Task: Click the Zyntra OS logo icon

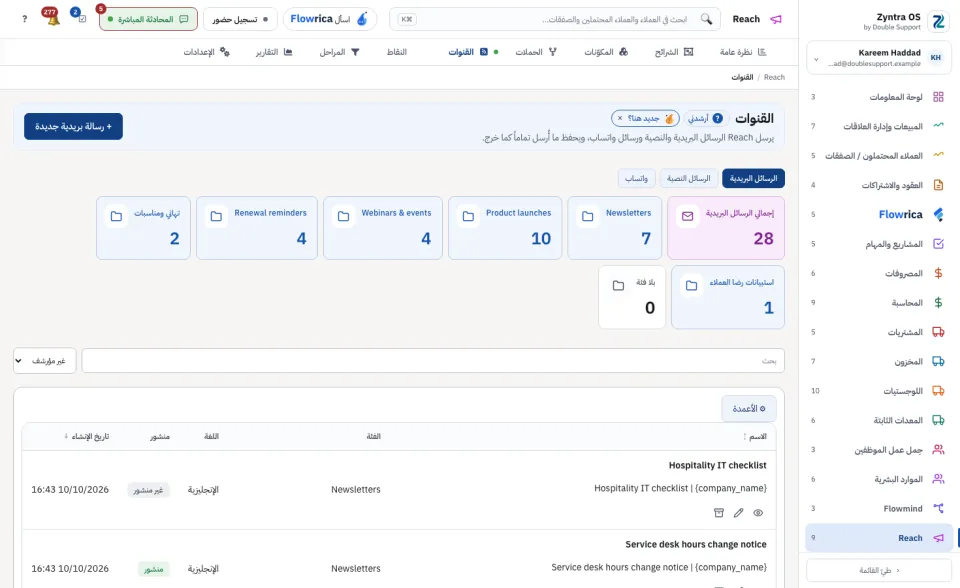Action: [x=937, y=21]
